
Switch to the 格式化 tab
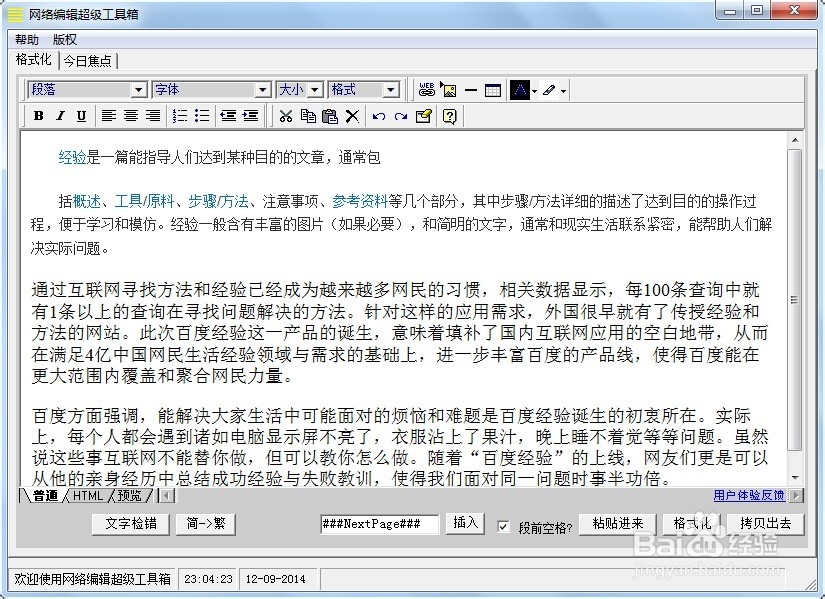34,59
